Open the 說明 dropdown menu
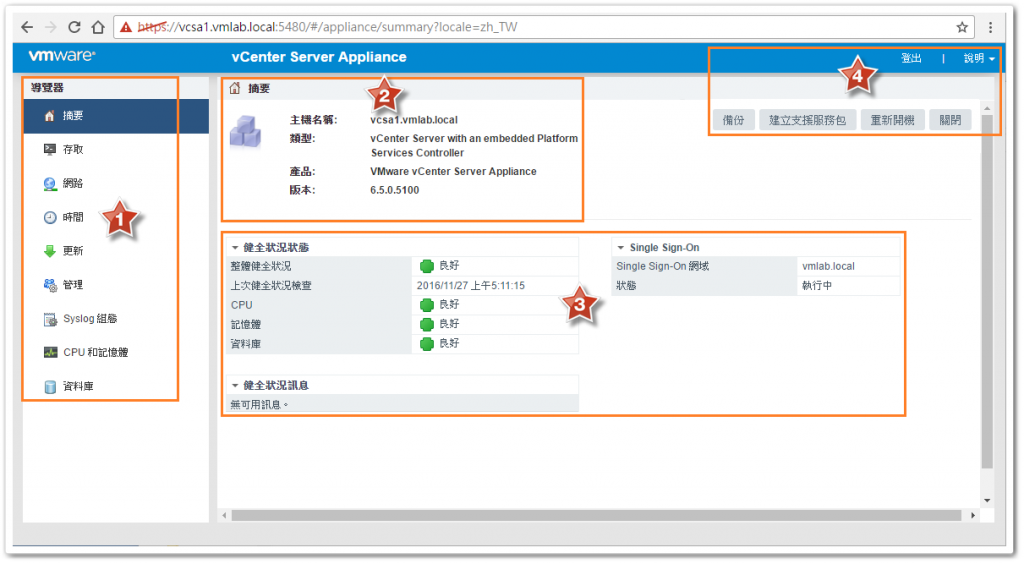This screenshot has height=564, width=1024. pyautogui.click(x=979, y=58)
